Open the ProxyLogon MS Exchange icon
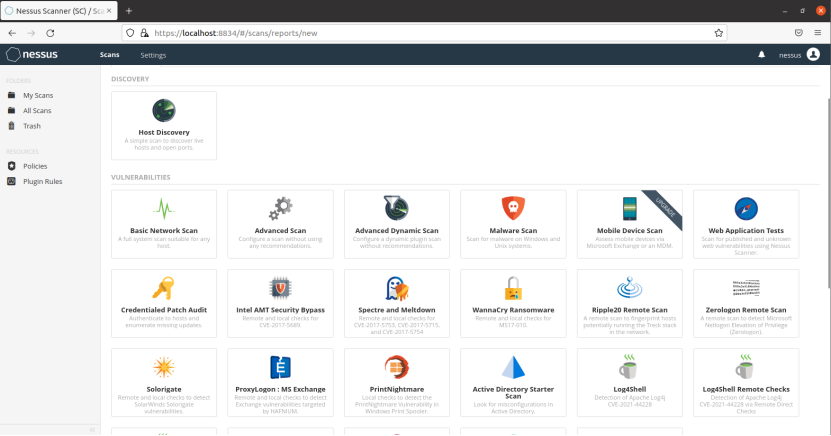831x436 pixels. [280, 367]
